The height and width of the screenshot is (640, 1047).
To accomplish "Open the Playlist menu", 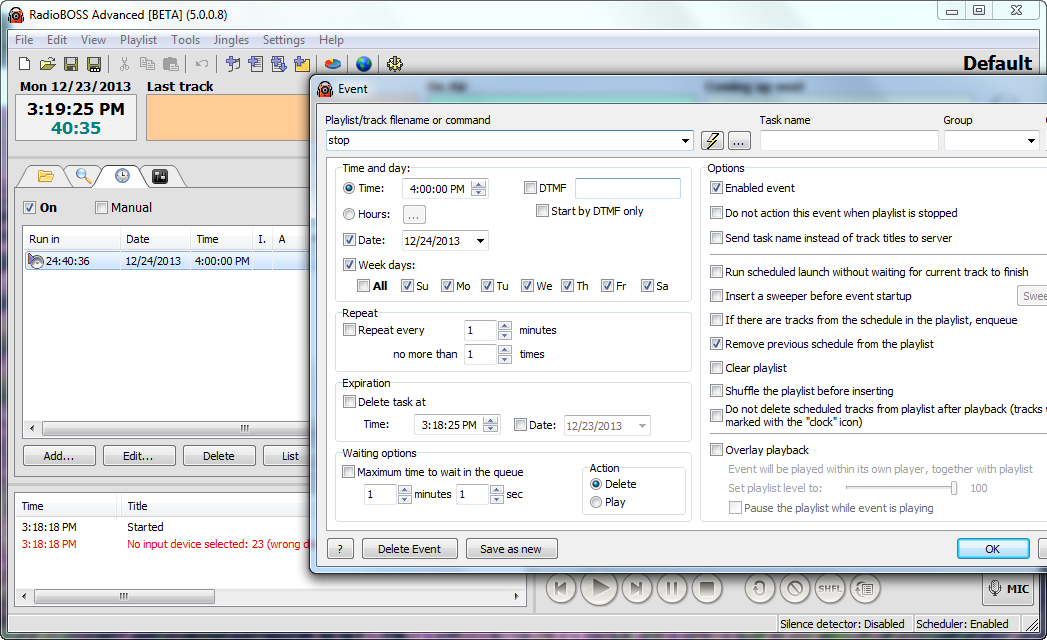I will point(138,40).
